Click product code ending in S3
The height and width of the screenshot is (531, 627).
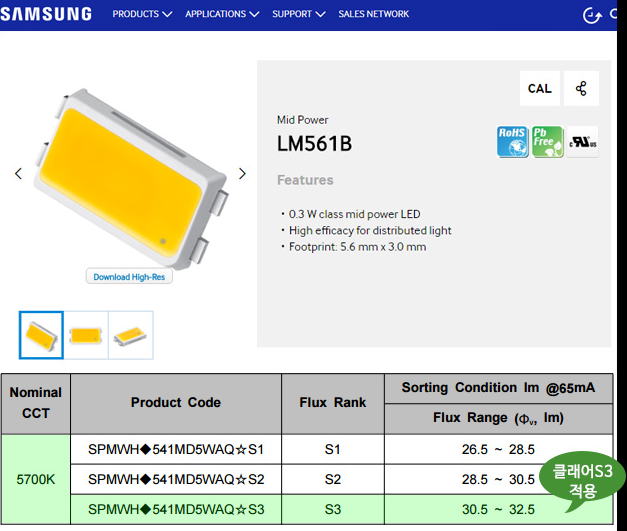(x=176, y=509)
